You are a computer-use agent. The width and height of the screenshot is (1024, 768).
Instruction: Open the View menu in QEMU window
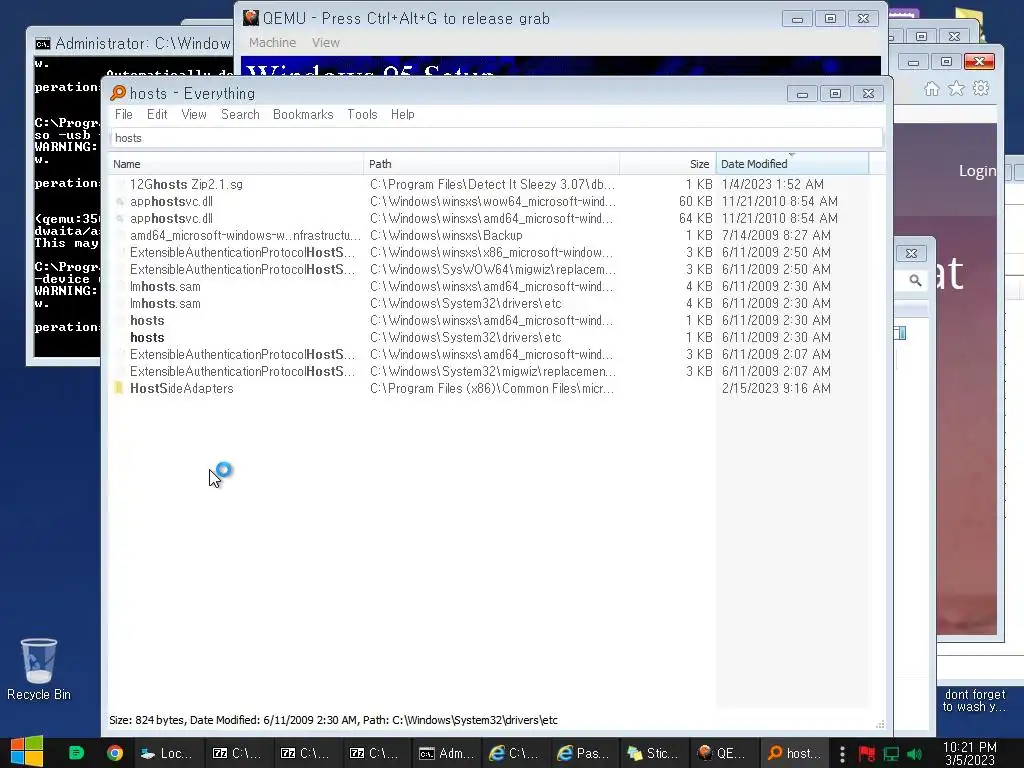326,42
